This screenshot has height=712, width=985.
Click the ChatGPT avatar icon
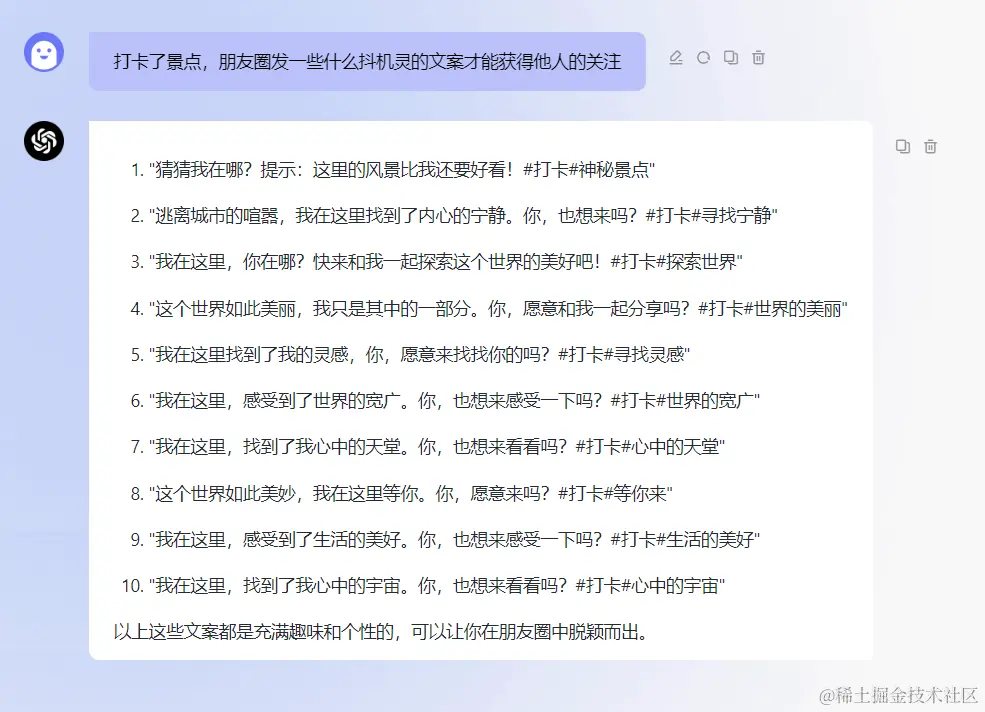pos(42,141)
